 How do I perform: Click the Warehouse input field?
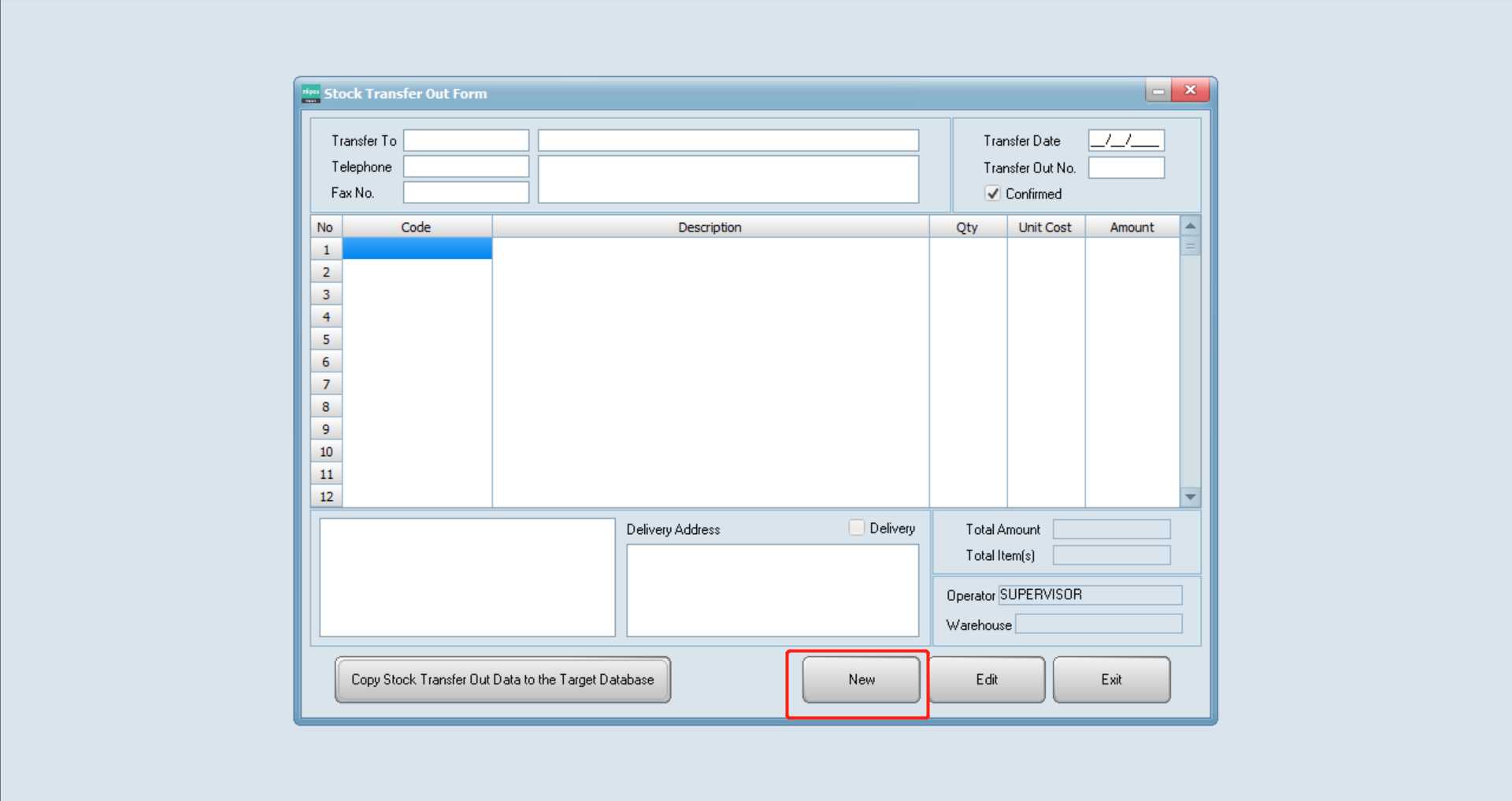pyautogui.click(x=1098, y=624)
